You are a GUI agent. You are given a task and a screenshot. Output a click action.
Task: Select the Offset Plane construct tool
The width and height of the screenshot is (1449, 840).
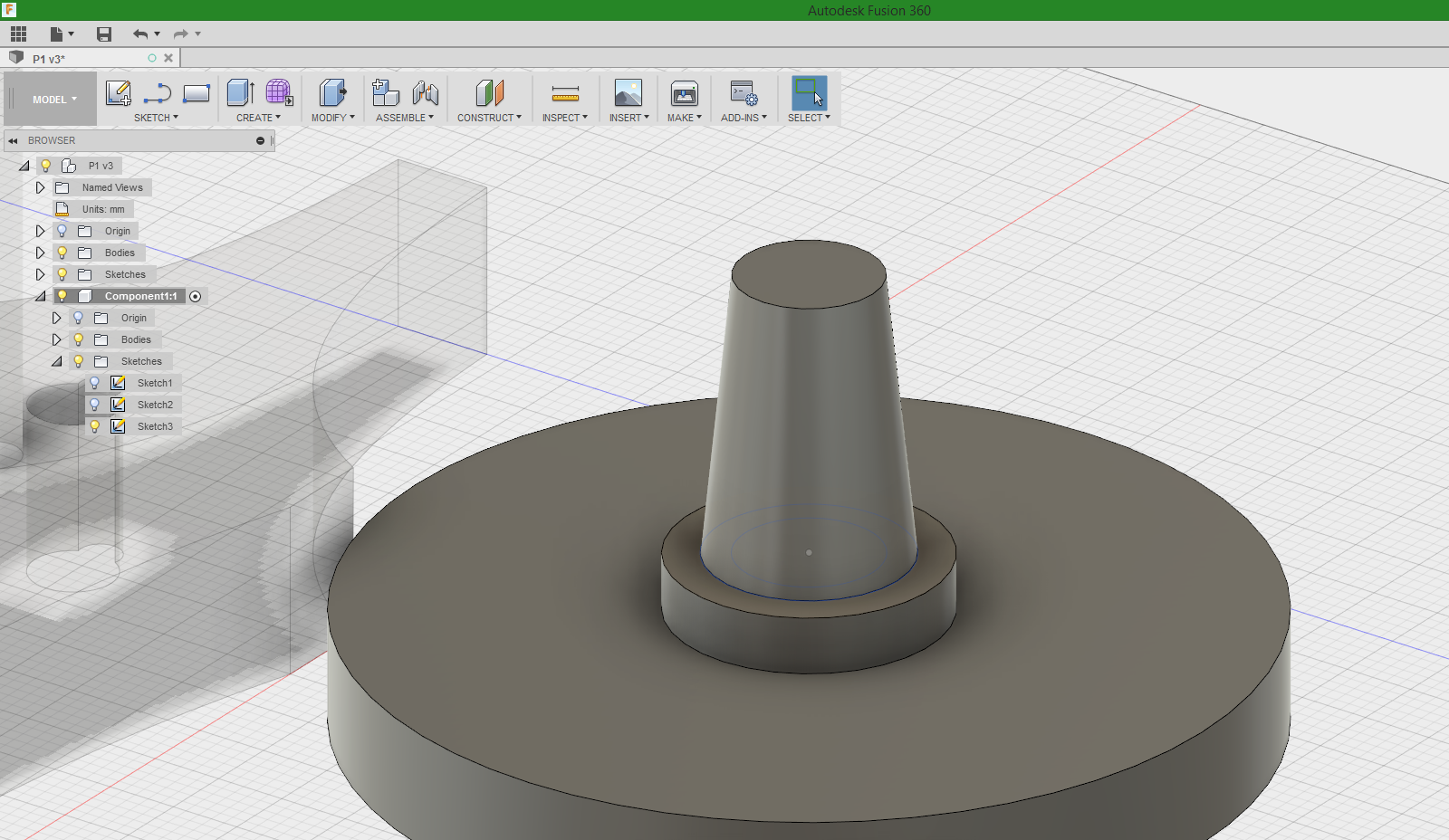[x=489, y=93]
